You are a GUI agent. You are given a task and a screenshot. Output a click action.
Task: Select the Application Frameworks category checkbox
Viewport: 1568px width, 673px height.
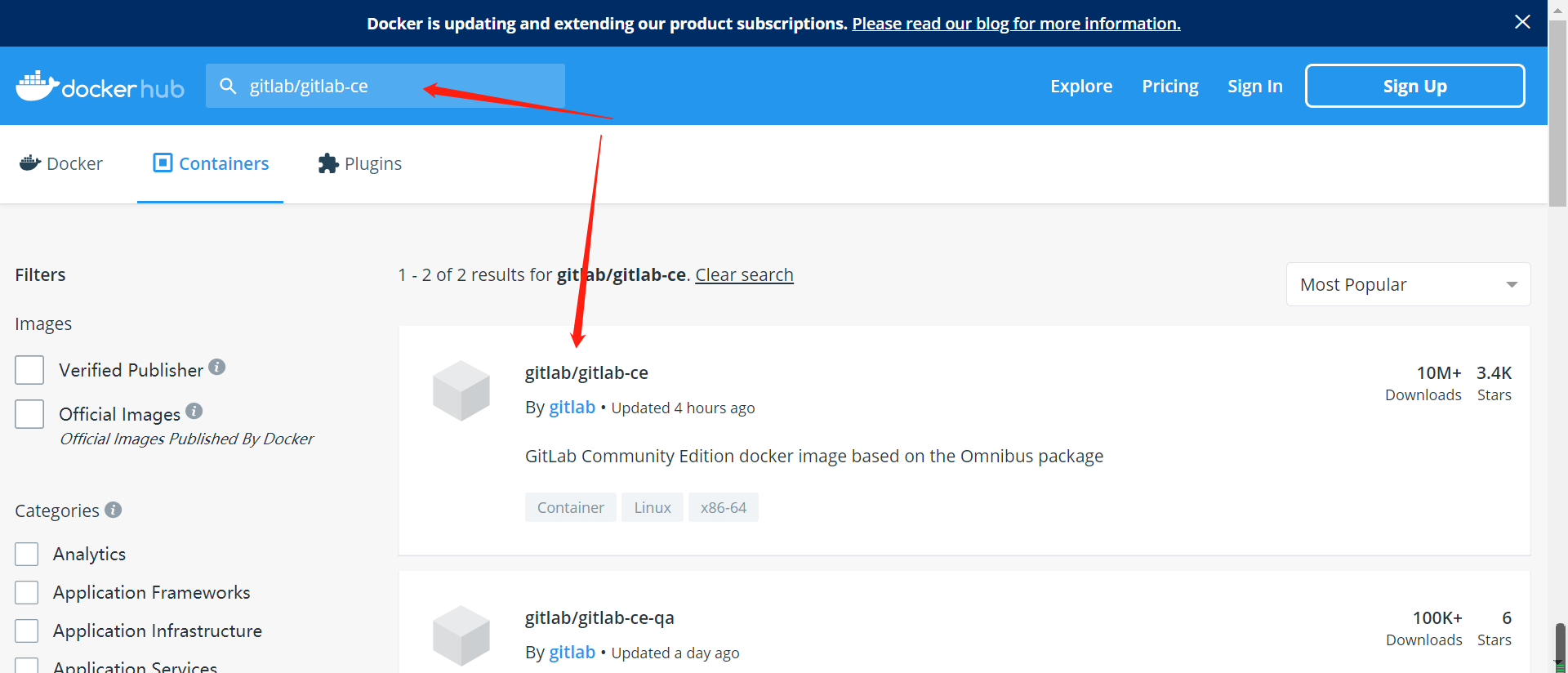27,592
